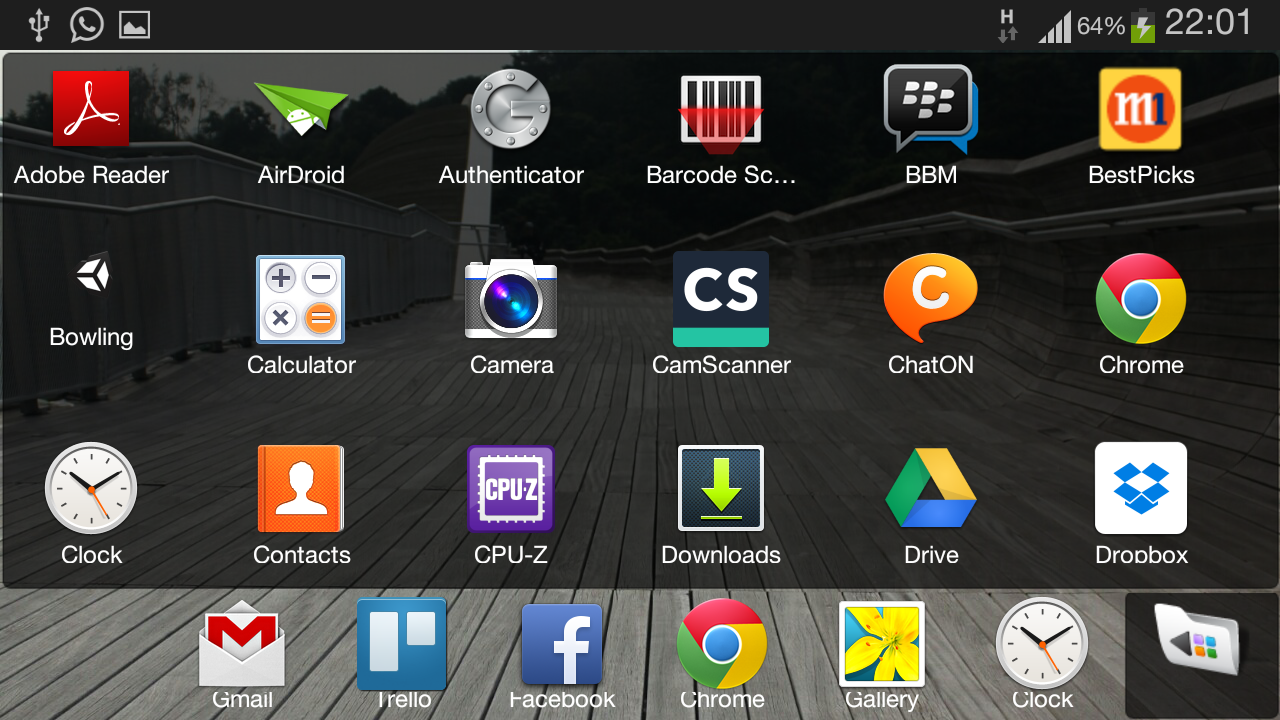Screen dimensions: 1280x720
Task: Open the Authenticator app
Action: tap(511, 109)
